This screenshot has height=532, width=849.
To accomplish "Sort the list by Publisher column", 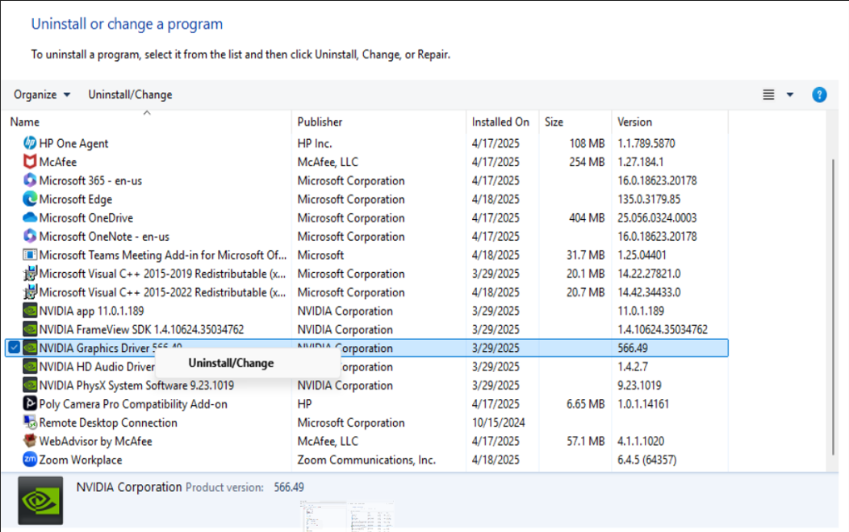I will (320, 122).
